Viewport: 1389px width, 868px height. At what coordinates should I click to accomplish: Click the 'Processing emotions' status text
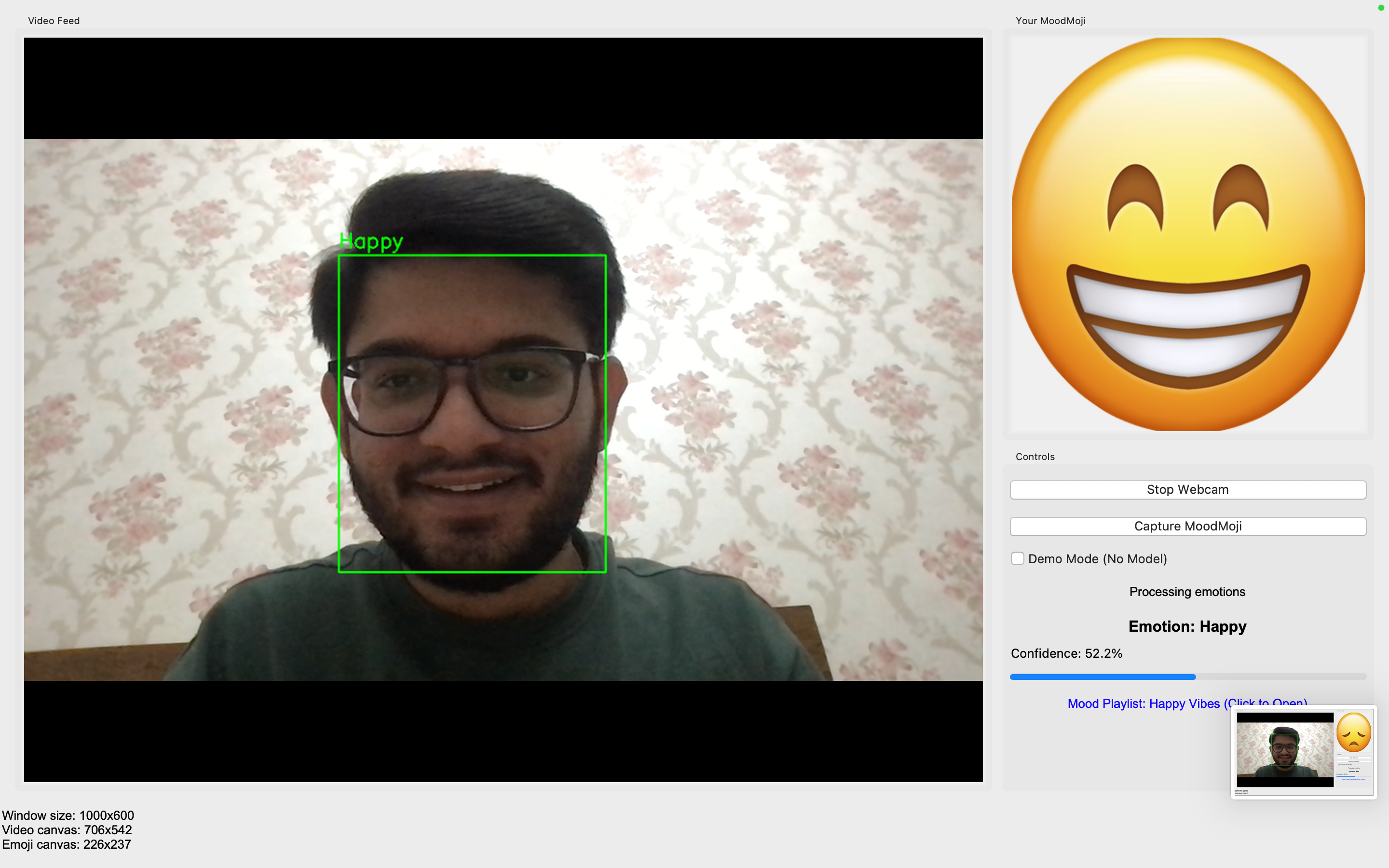pyautogui.click(x=1187, y=592)
